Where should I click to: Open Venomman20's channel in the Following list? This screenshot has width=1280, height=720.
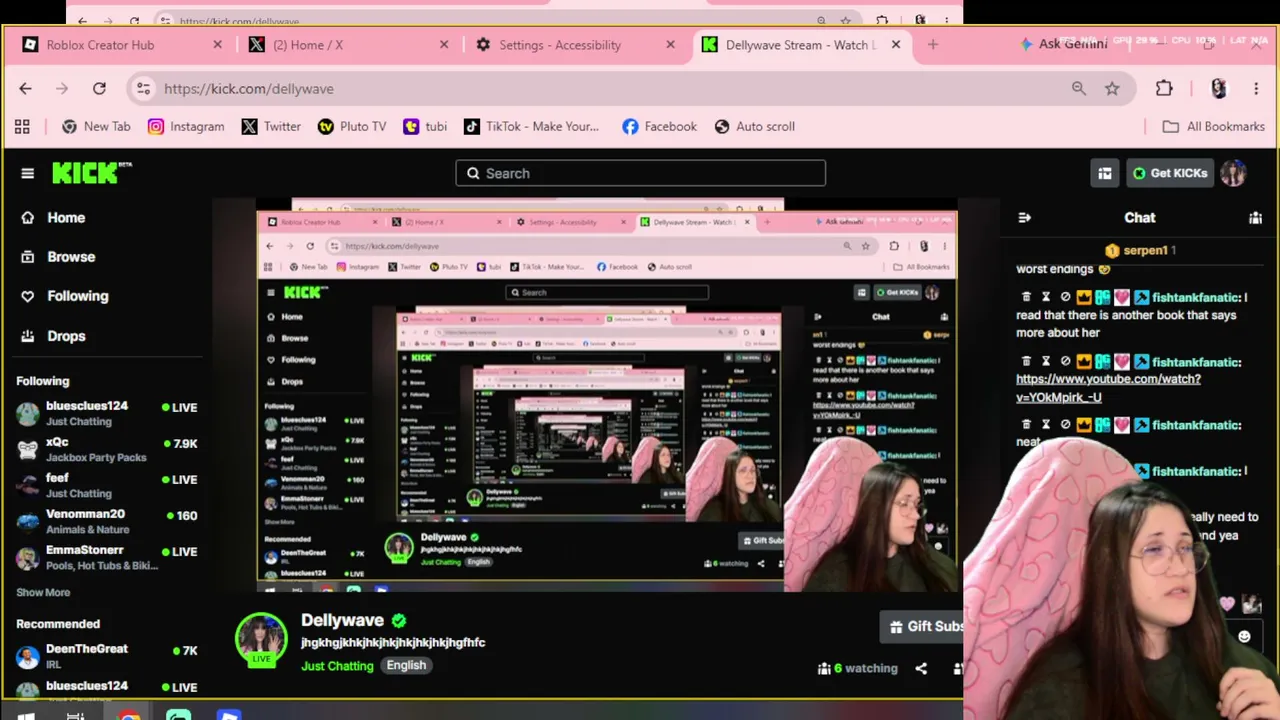coord(107,520)
